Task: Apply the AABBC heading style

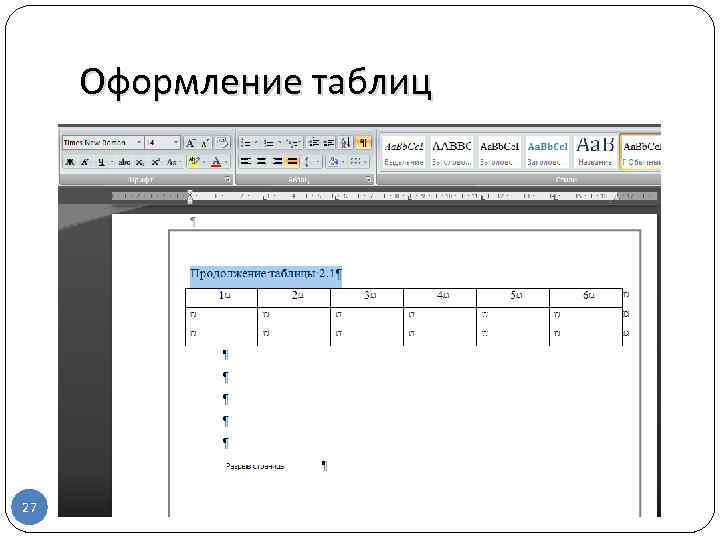Action: pos(452,153)
